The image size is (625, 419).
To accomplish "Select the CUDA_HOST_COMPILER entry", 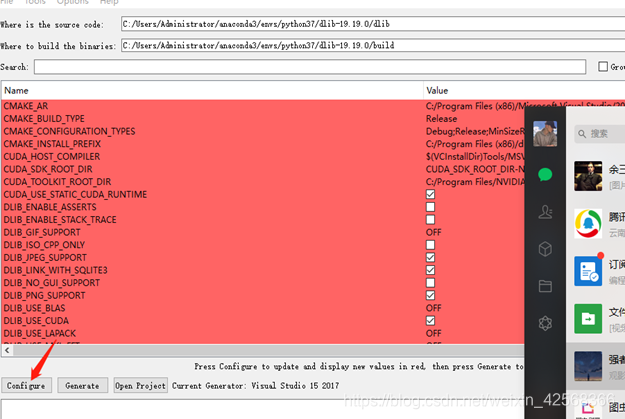I will (52, 157).
